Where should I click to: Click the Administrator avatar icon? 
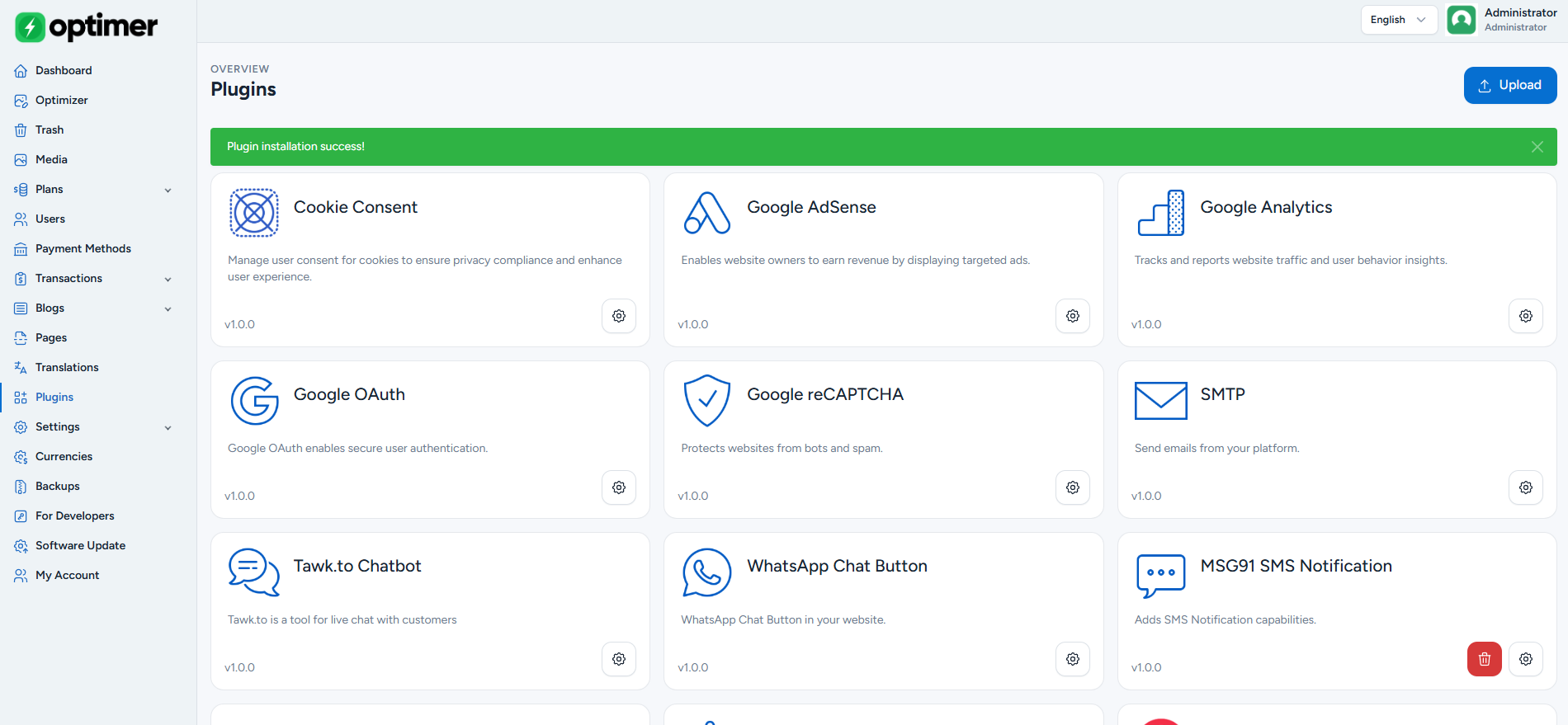point(1462,20)
